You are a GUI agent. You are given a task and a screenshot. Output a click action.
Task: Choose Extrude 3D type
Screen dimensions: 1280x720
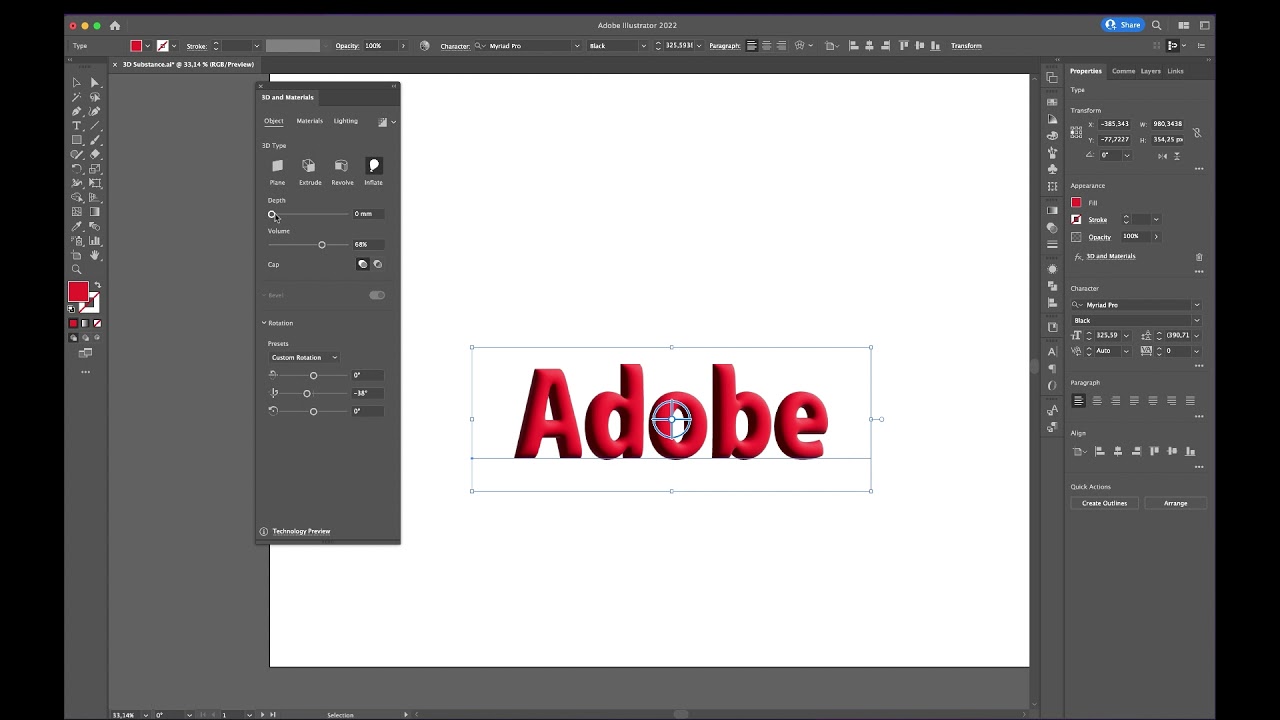point(309,166)
